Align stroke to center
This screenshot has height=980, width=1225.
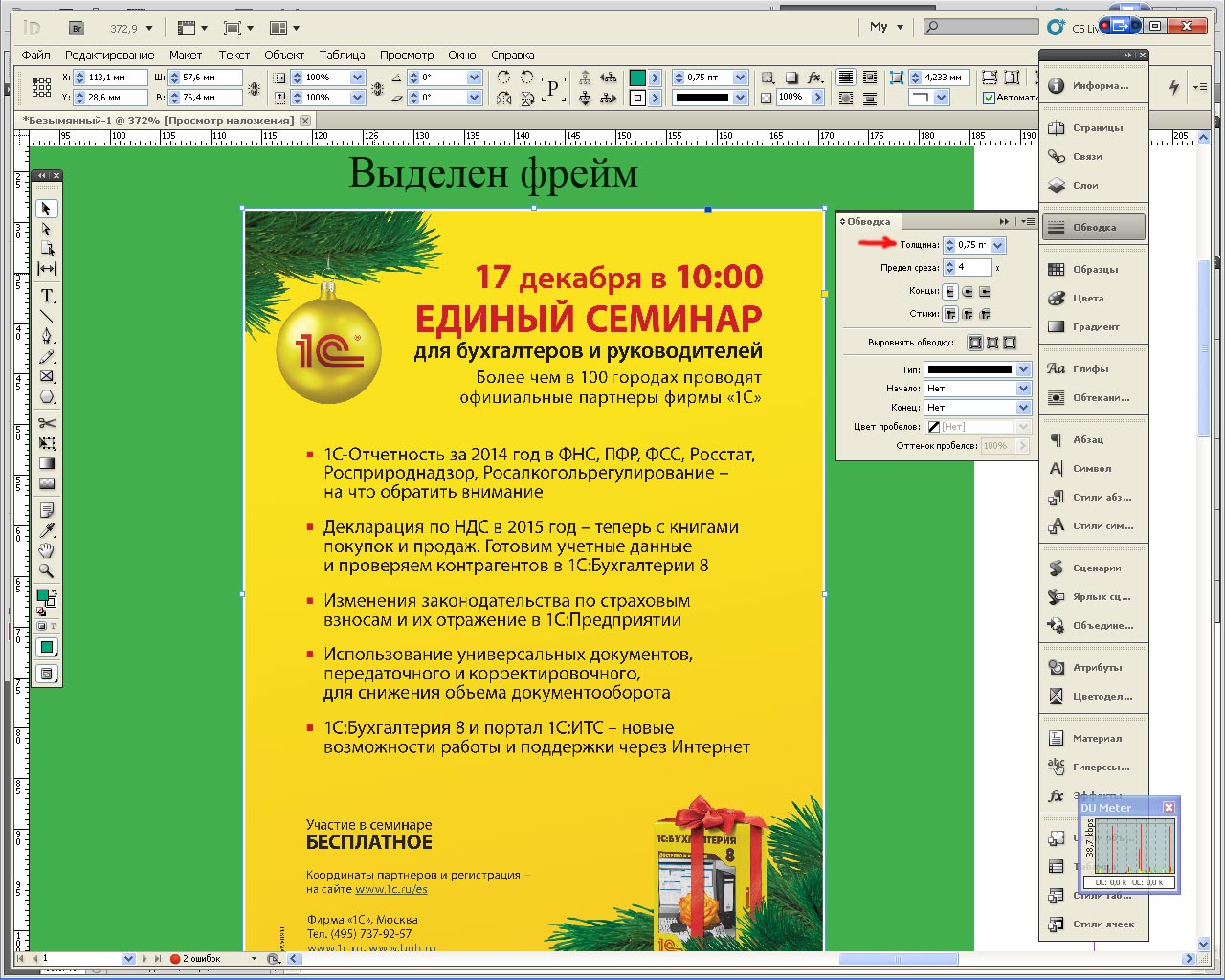click(975, 343)
